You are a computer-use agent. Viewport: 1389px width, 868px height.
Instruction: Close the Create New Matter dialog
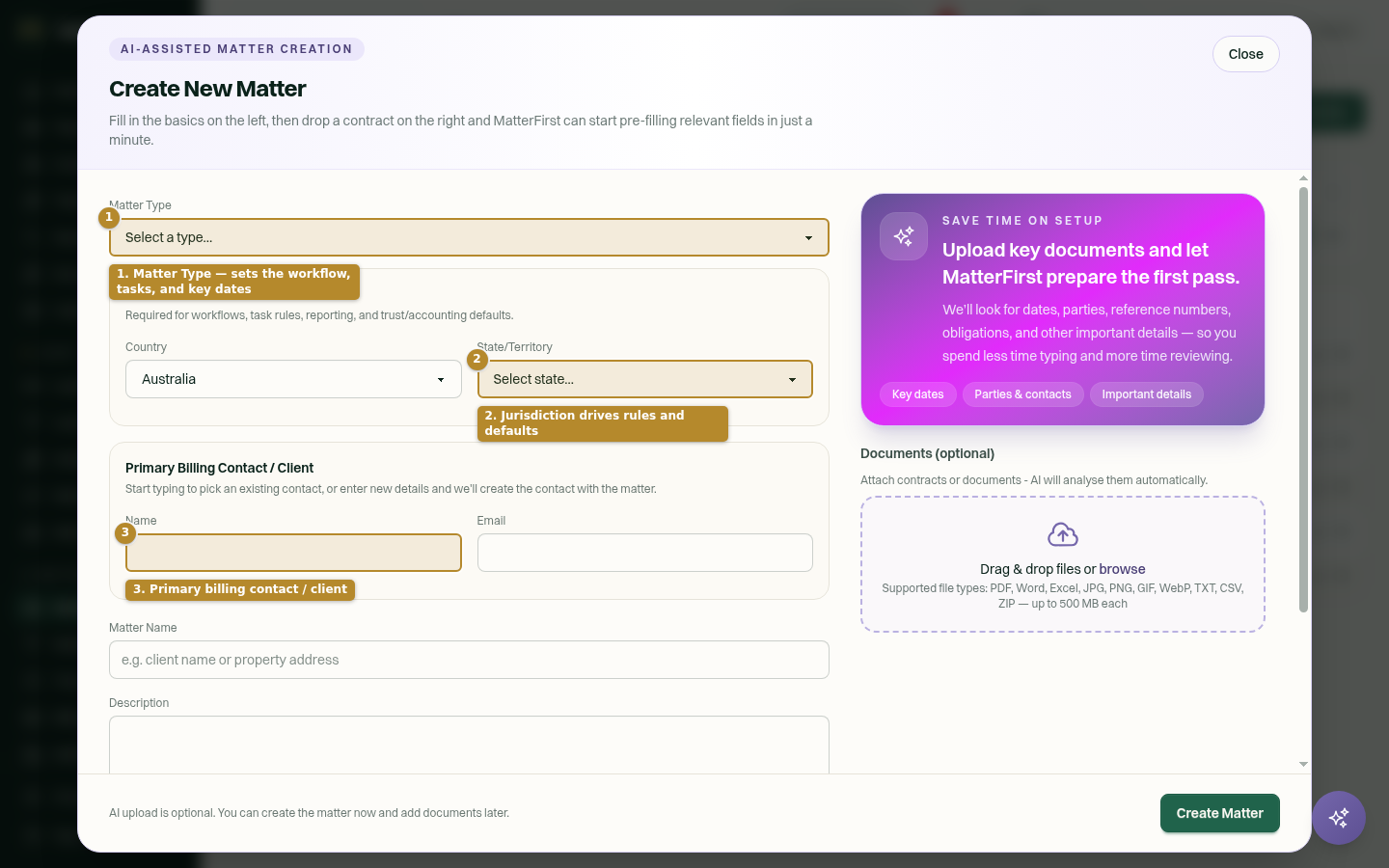point(1245,54)
